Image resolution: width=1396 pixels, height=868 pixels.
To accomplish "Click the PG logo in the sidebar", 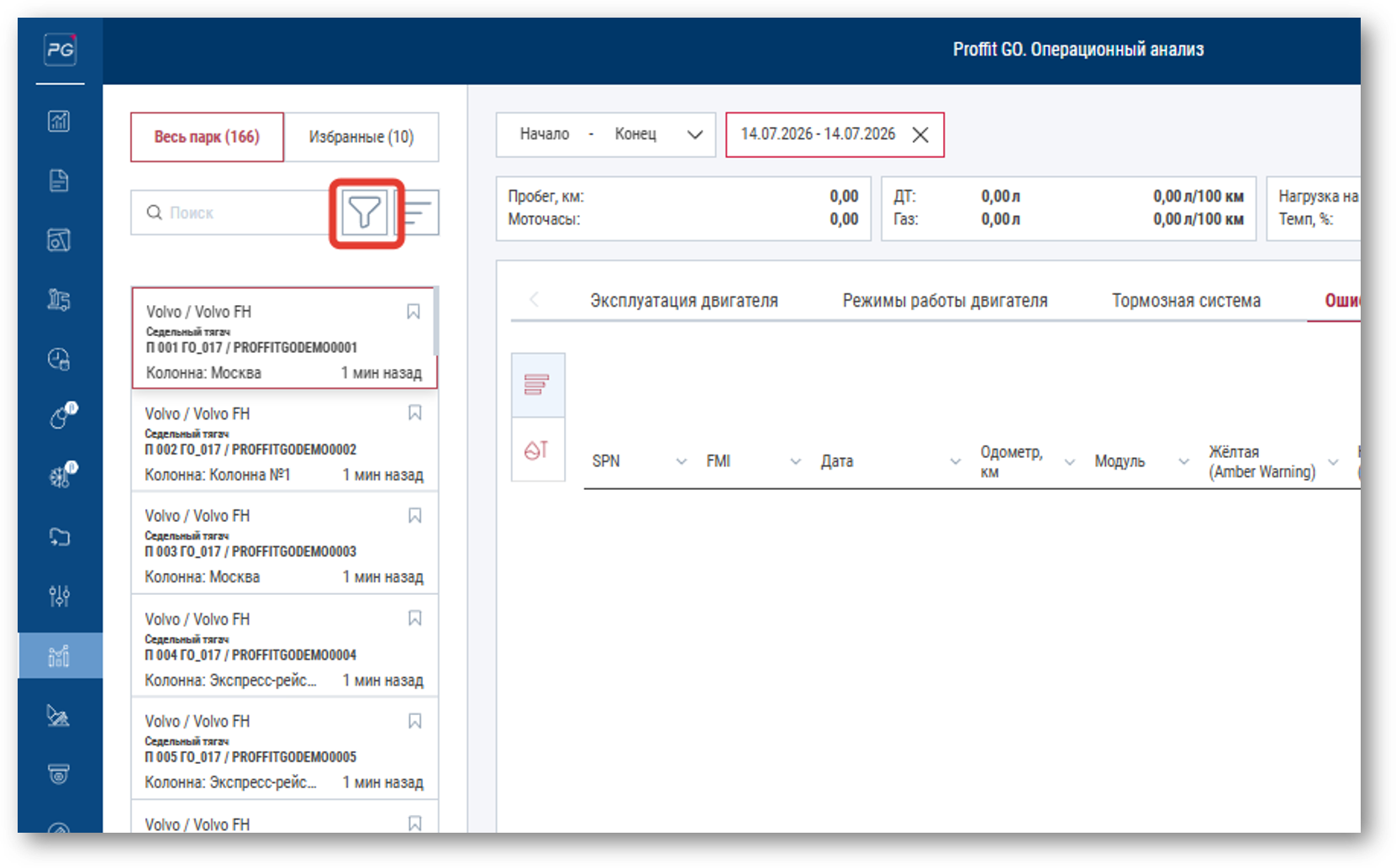I will pyautogui.click(x=60, y=50).
